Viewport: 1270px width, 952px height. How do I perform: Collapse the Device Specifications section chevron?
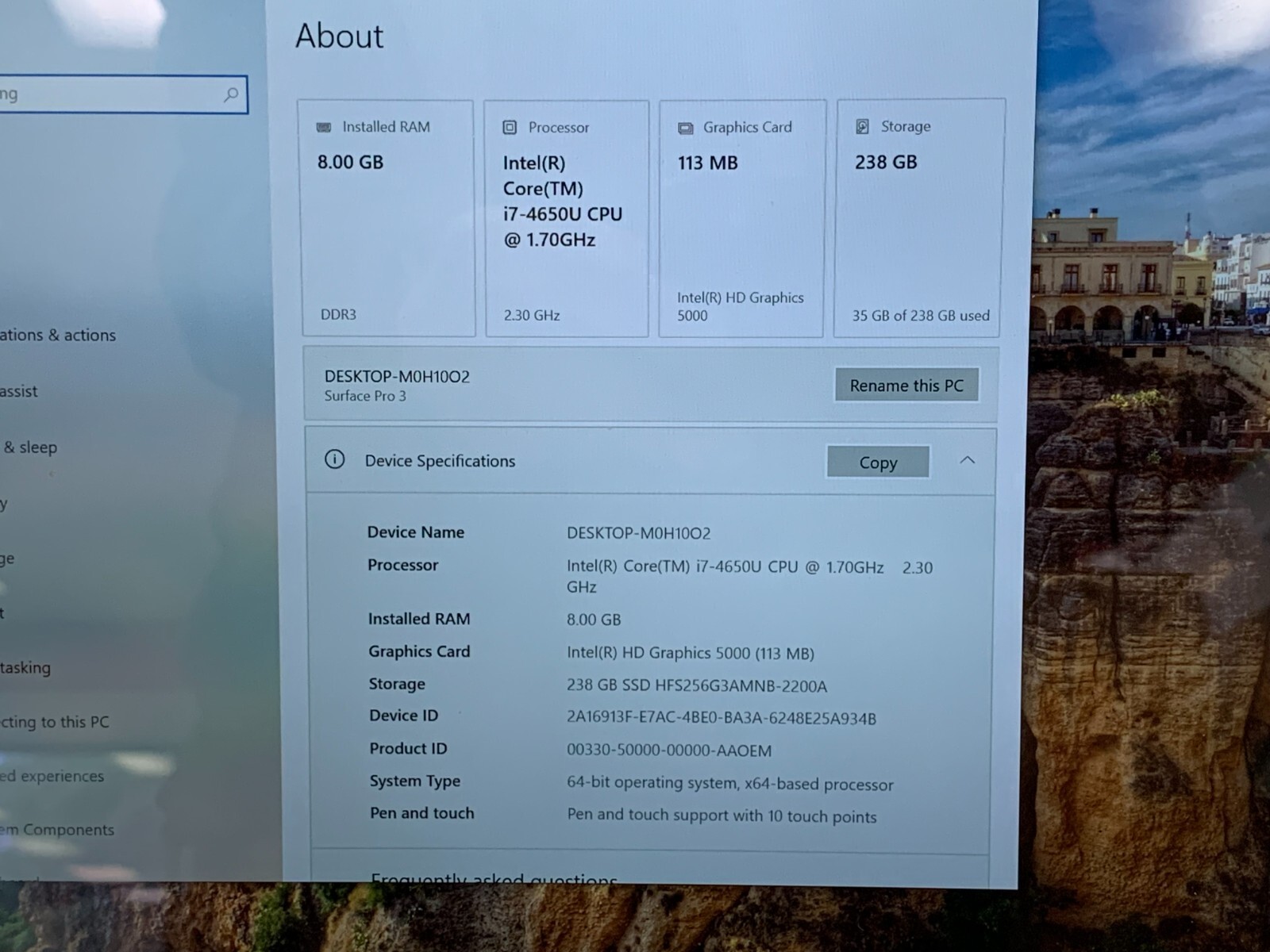point(967,460)
